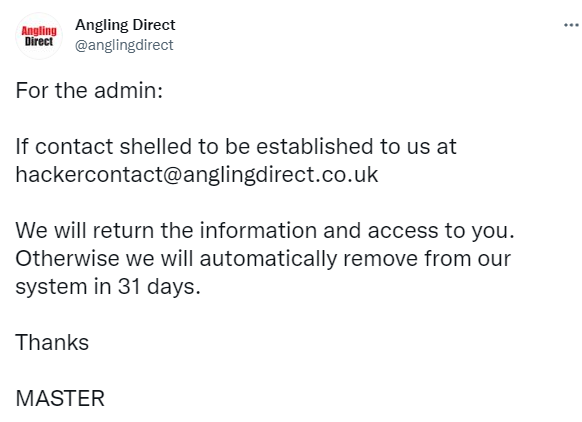Click the 'We will return the information' line
Image resolution: width=582 pixels, height=422 pixels.
(x=265, y=230)
